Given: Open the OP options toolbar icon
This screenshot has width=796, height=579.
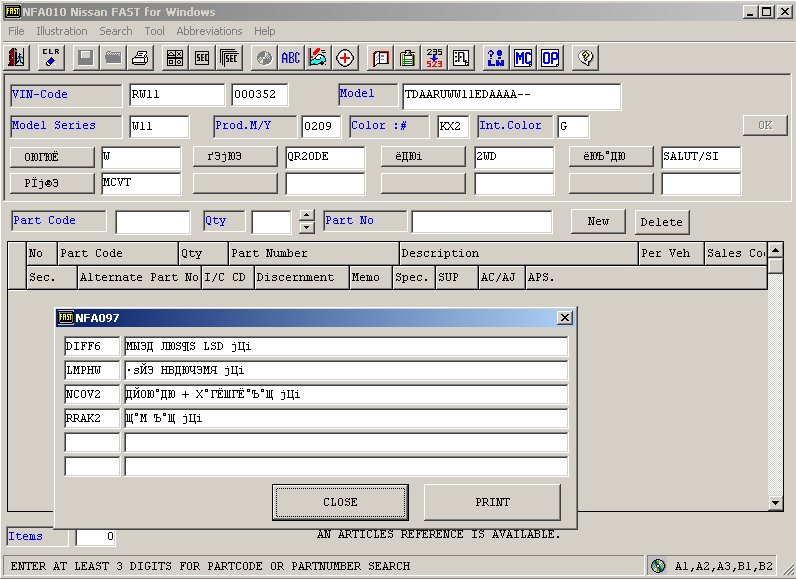Looking at the screenshot, I should pos(550,58).
